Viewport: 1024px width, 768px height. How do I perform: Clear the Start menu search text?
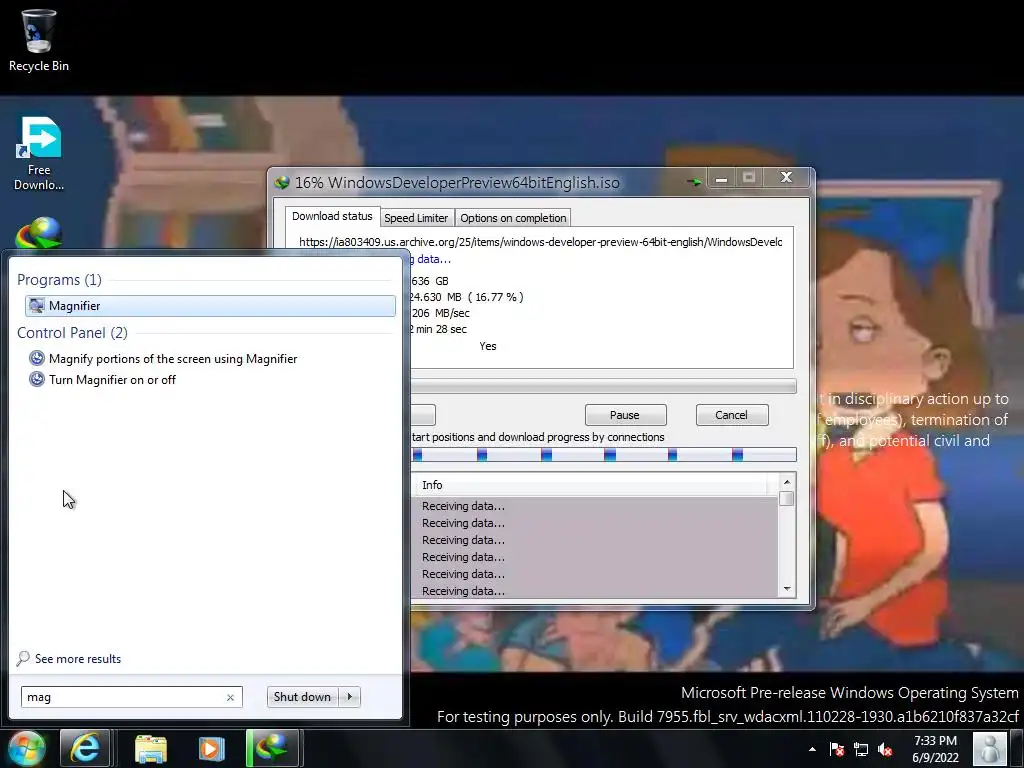231,697
